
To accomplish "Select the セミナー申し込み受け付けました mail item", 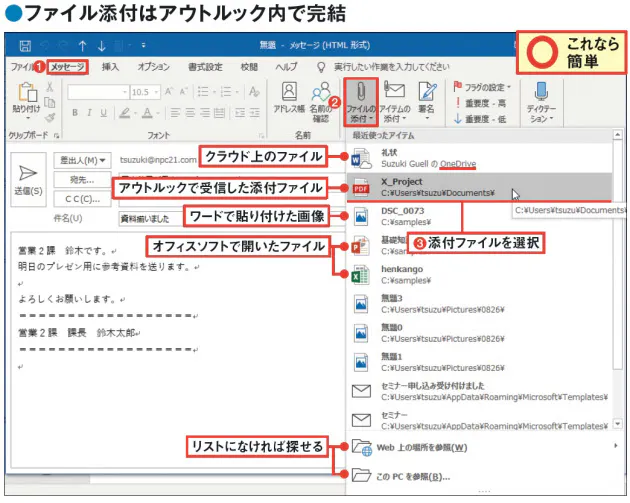I will pos(479,391).
